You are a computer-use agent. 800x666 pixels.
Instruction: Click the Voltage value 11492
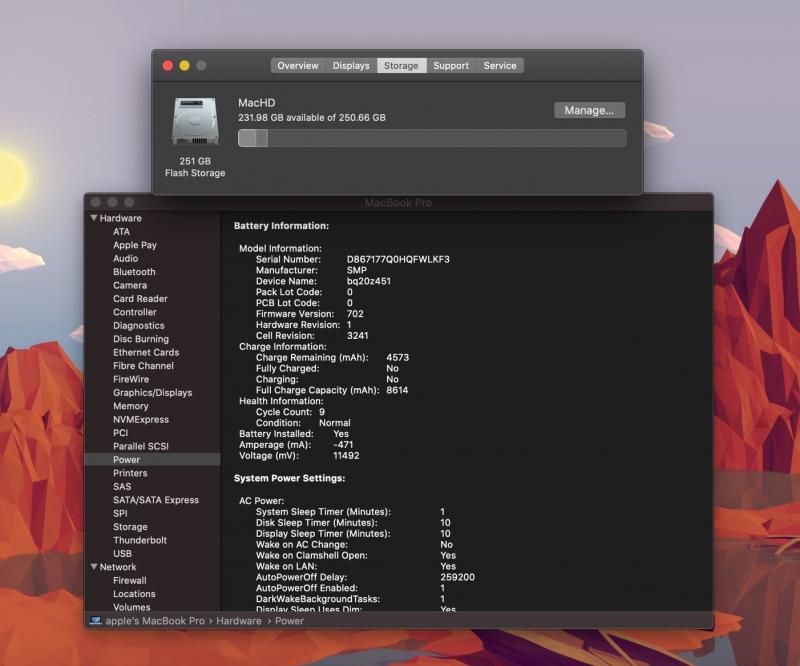pos(346,455)
